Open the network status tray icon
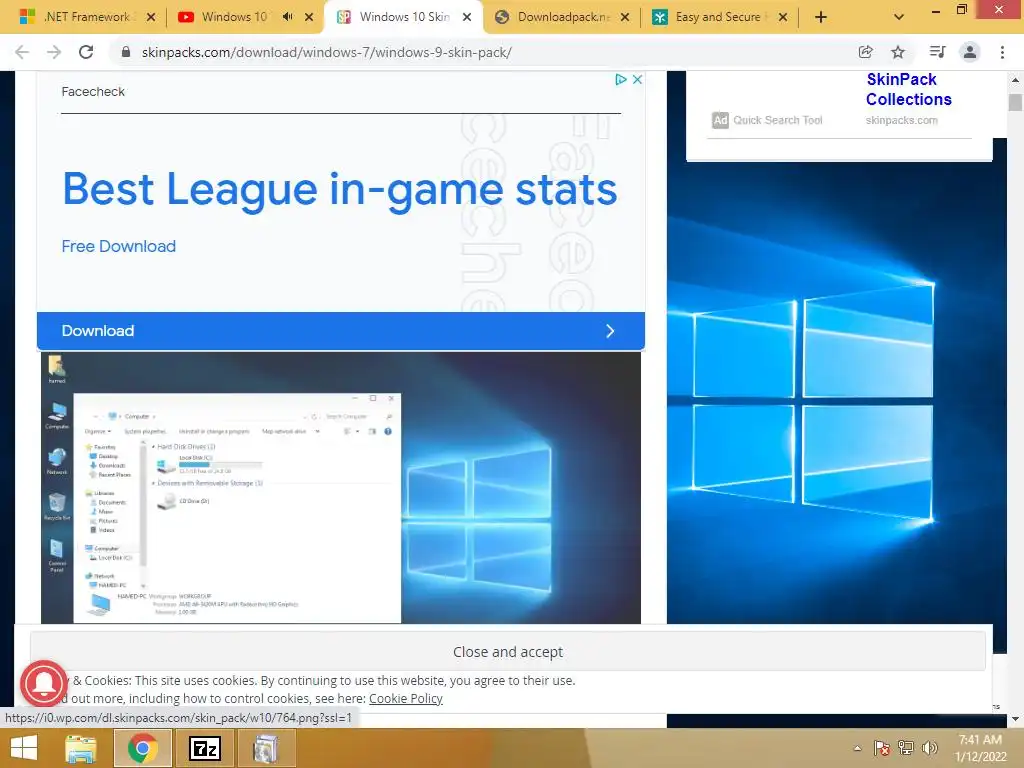The height and width of the screenshot is (768, 1024). (x=906, y=748)
